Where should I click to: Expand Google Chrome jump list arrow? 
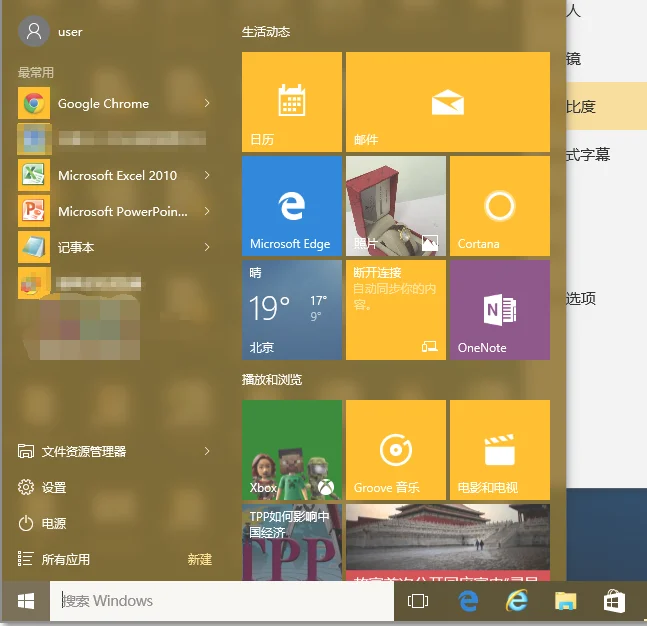click(x=207, y=103)
